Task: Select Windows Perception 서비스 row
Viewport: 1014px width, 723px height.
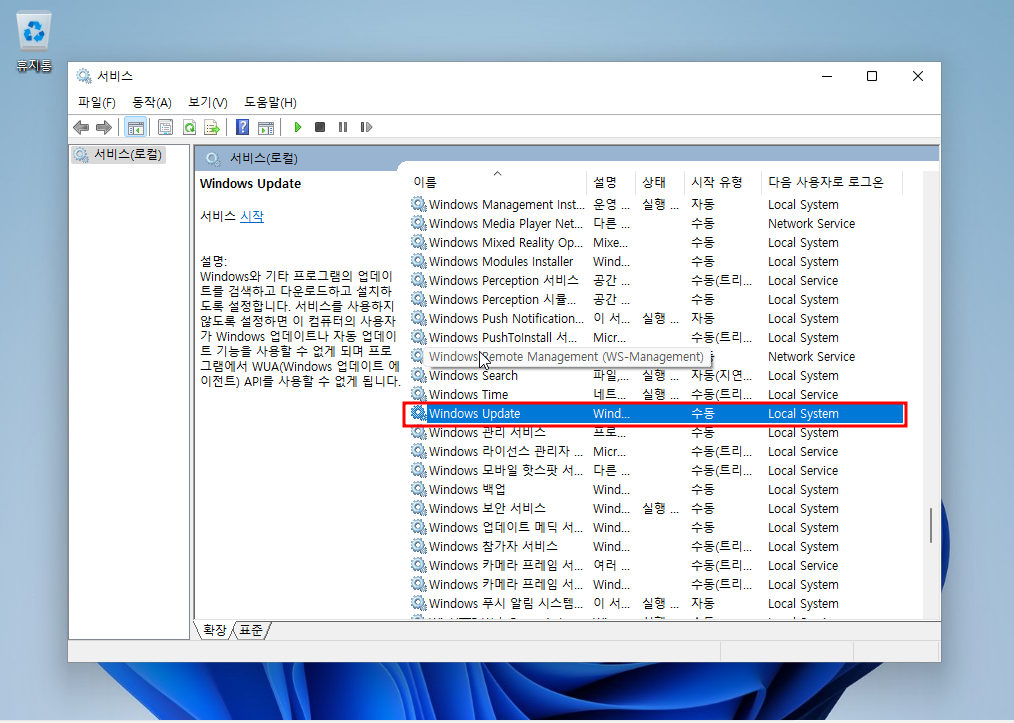Action: tap(656, 280)
